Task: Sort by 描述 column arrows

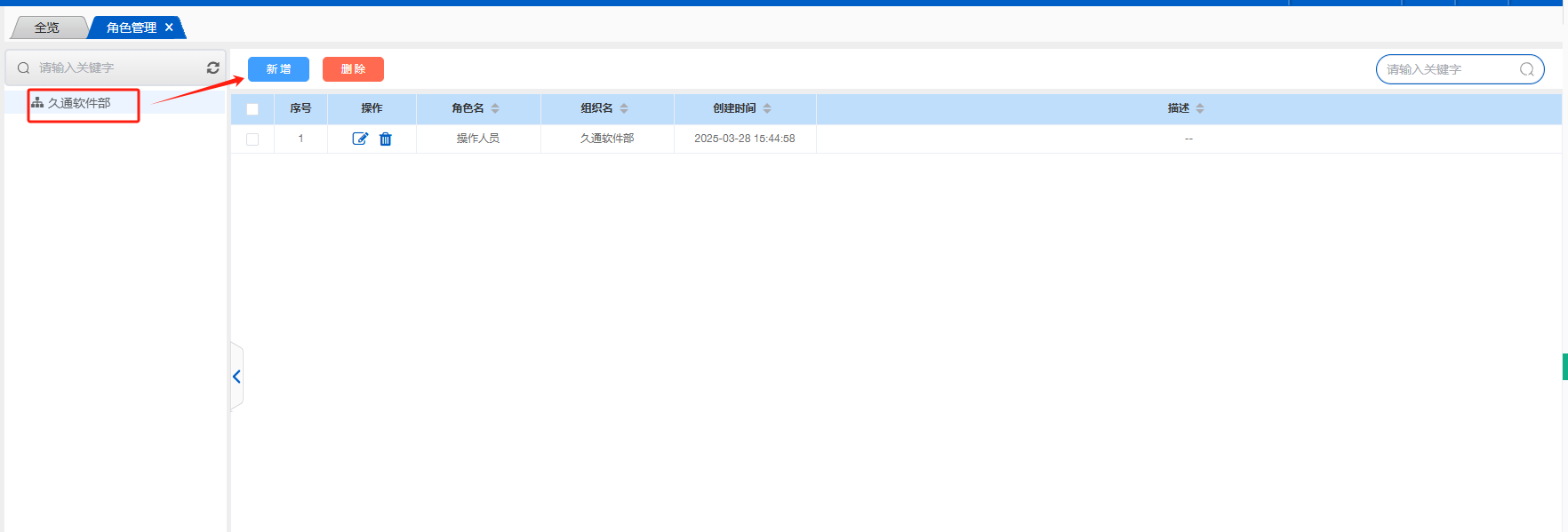Action: [x=1200, y=108]
